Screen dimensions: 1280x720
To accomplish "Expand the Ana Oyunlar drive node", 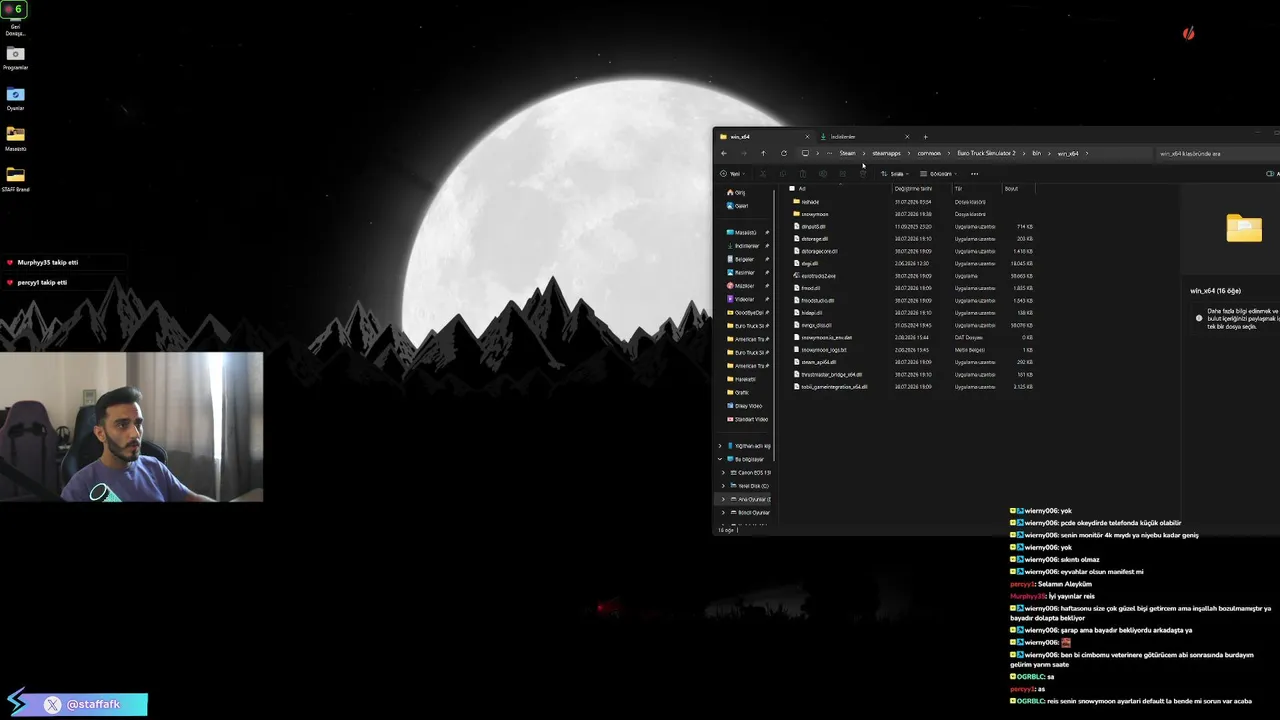I will coord(723,499).
